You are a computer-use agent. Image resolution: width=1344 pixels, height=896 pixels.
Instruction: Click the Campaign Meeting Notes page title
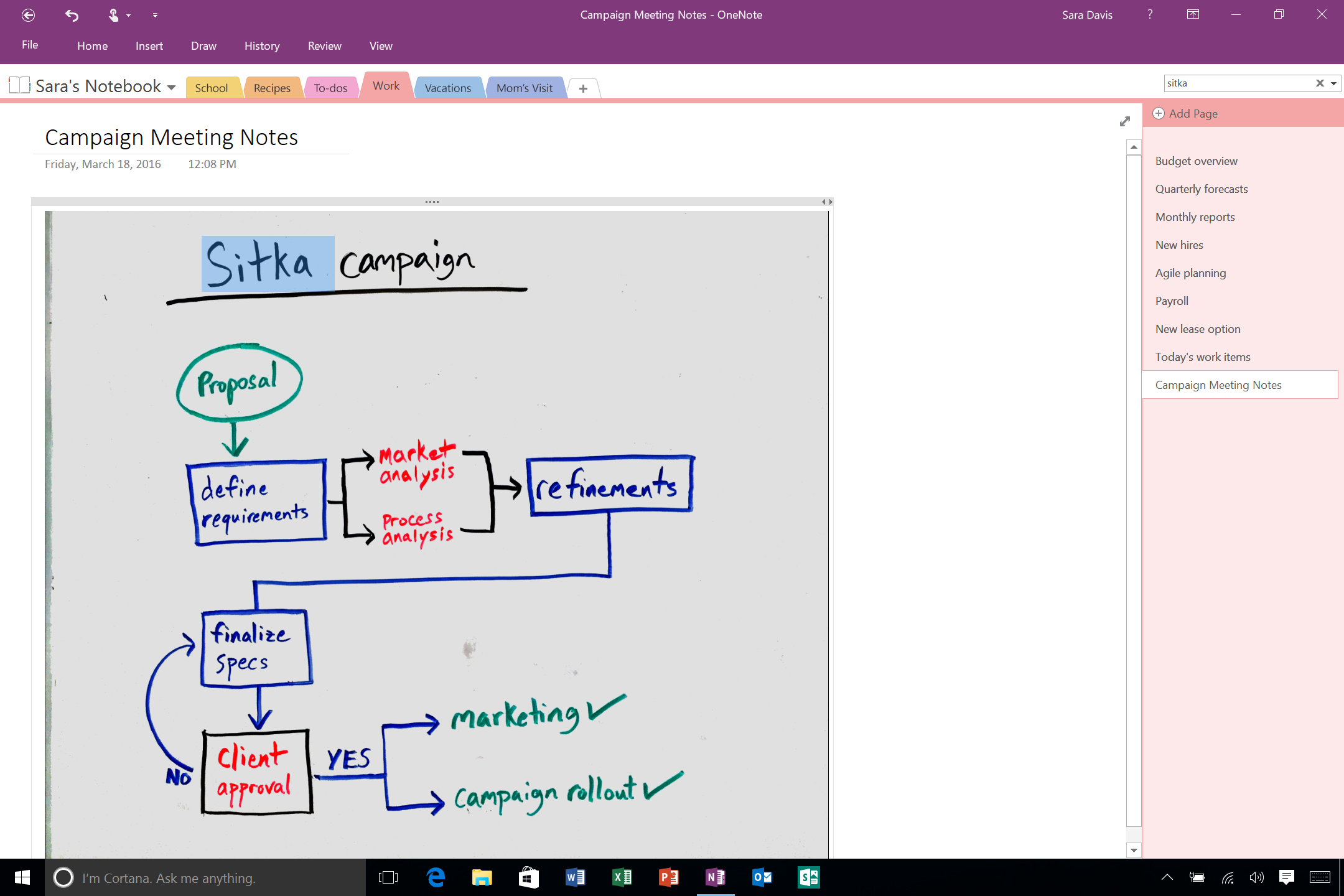coord(172,138)
